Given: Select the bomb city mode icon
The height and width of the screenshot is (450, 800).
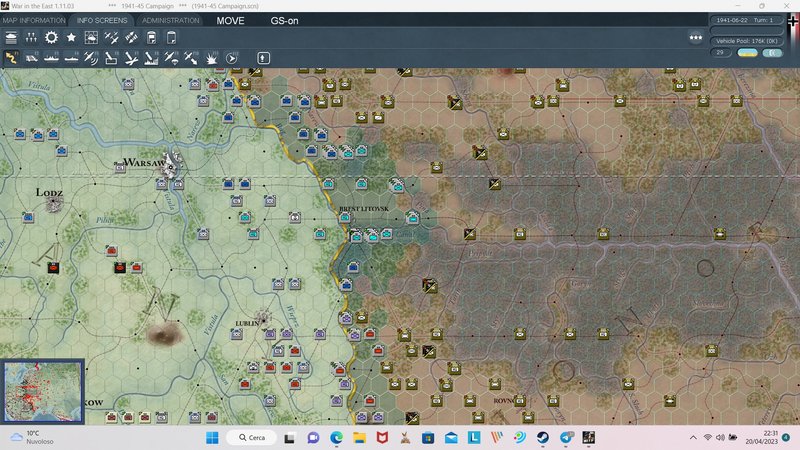Looking at the screenshot, I should [x=151, y=58].
